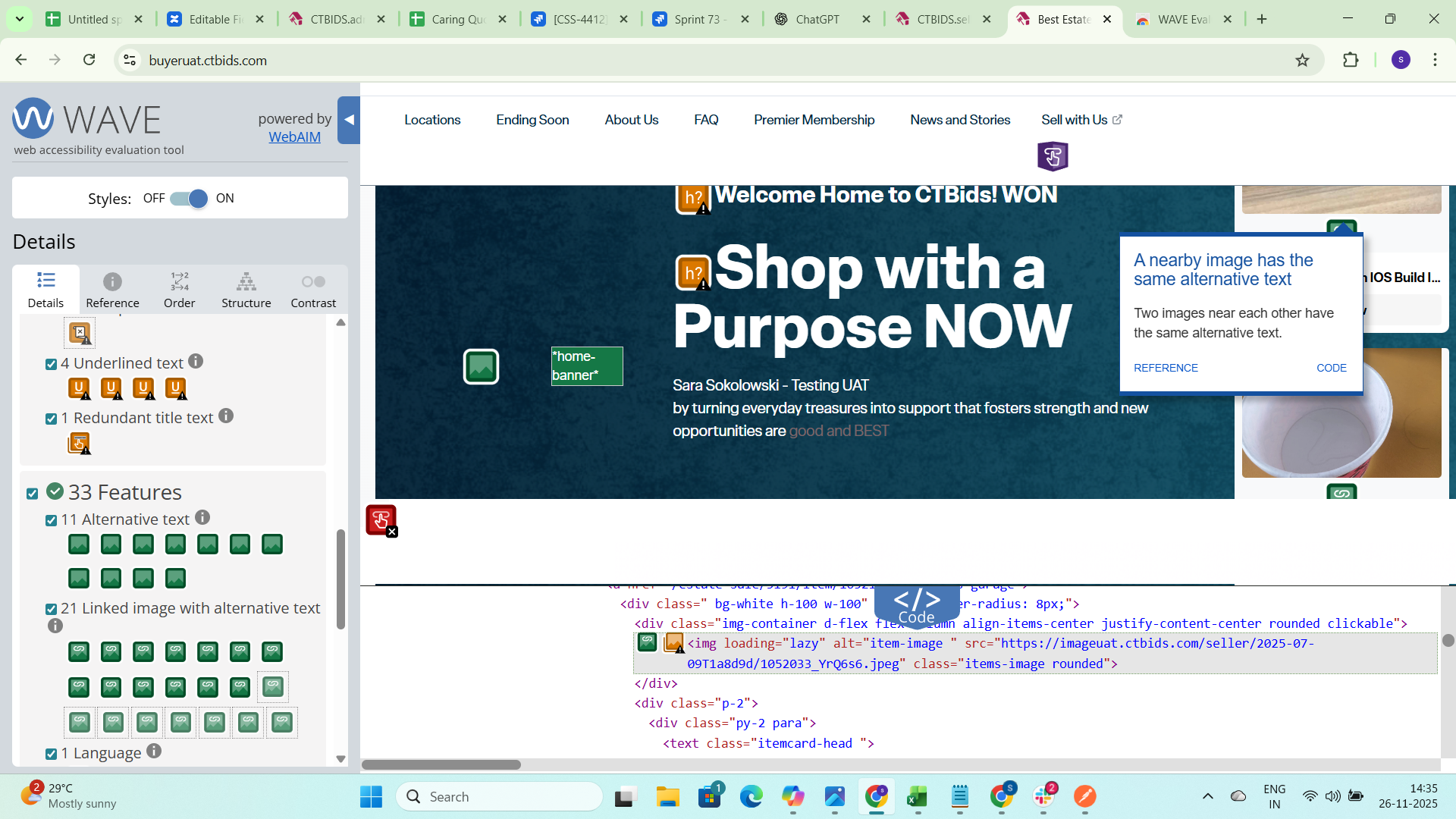1456x819 pixels.
Task: Click the Underlined text info icon
Action: pos(196,362)
